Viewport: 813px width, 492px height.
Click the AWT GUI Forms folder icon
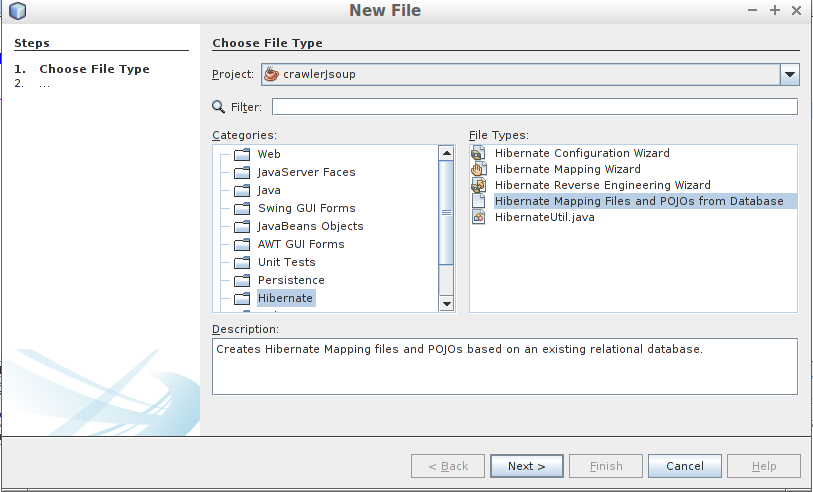[x=242, y=245]
